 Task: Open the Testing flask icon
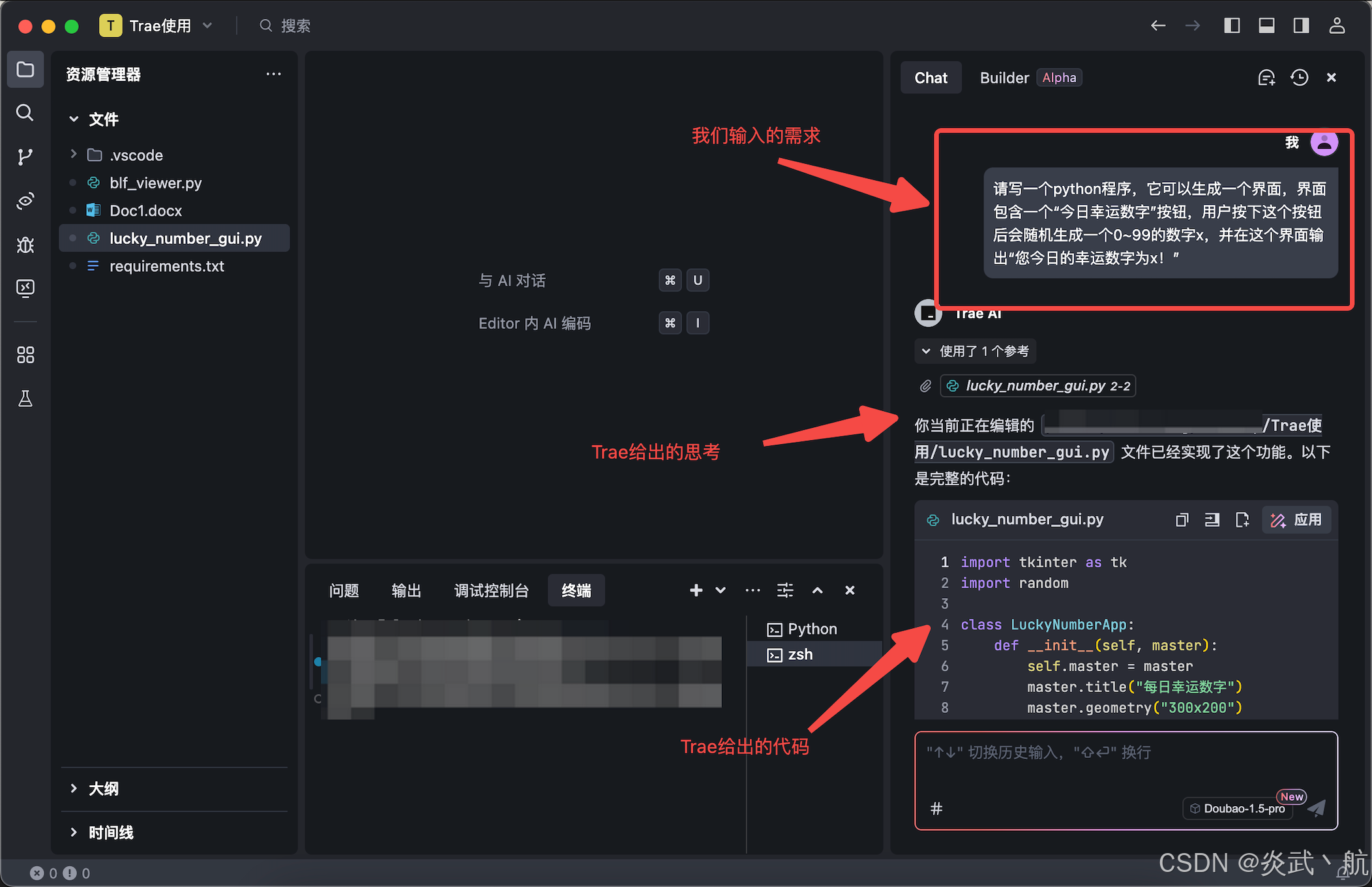[25, 398]
